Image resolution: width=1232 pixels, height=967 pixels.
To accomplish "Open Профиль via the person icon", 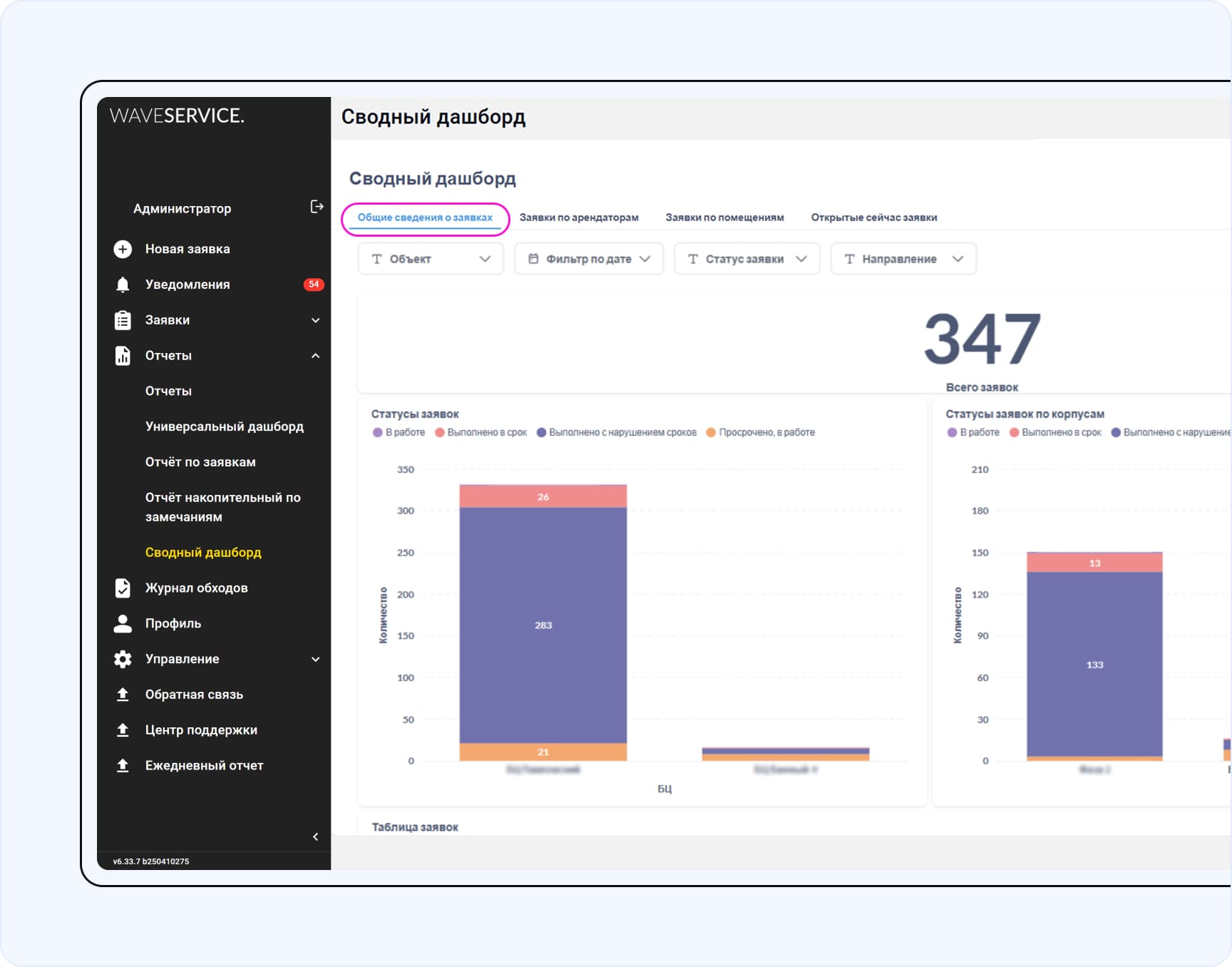I will click(123, 623).
